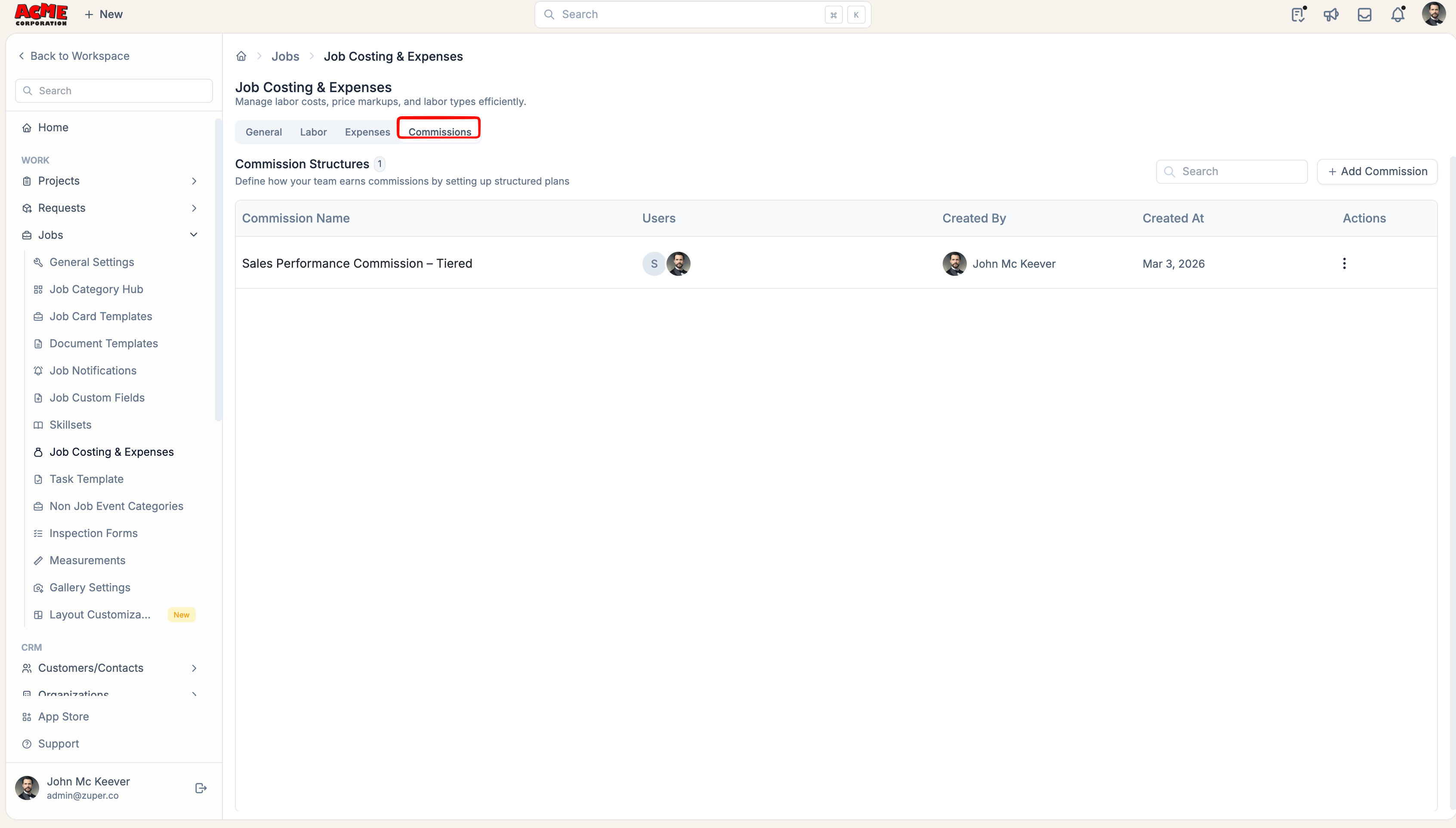Focus the global Search field at top

point(703,14)
